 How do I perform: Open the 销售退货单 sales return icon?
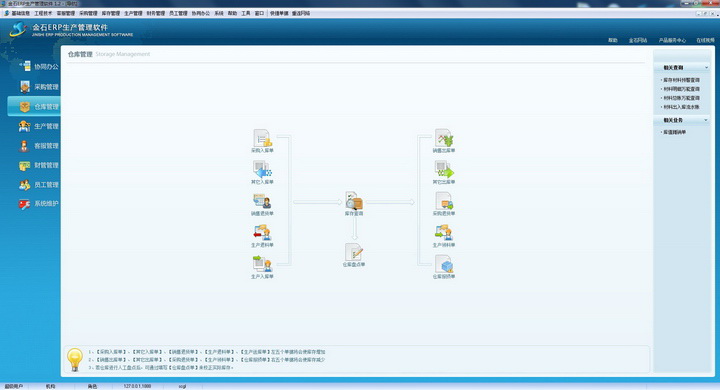262,201
